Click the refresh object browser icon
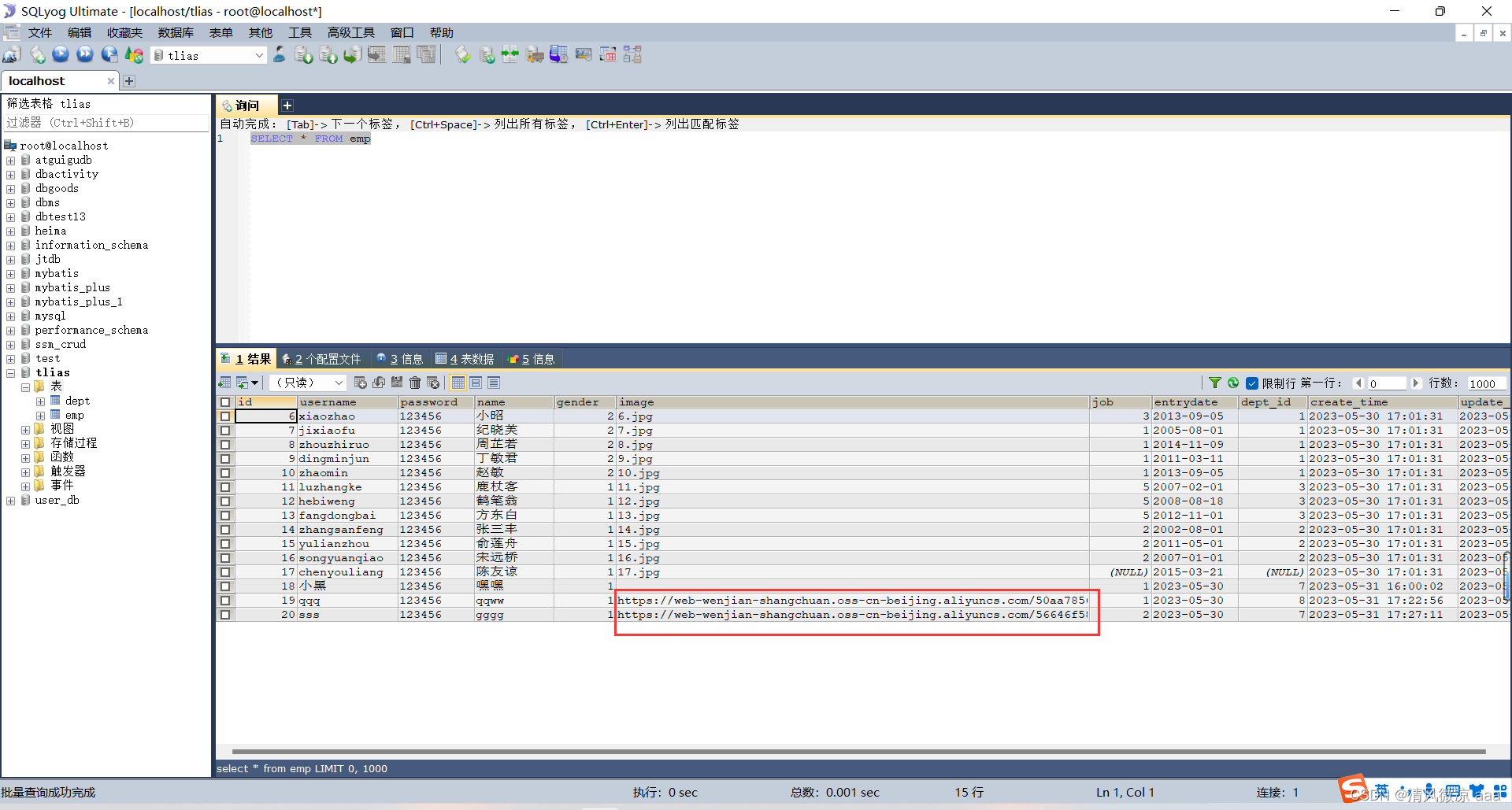Screen dimensions: 1512x810 pyautogui.click(x=135, y=55)
